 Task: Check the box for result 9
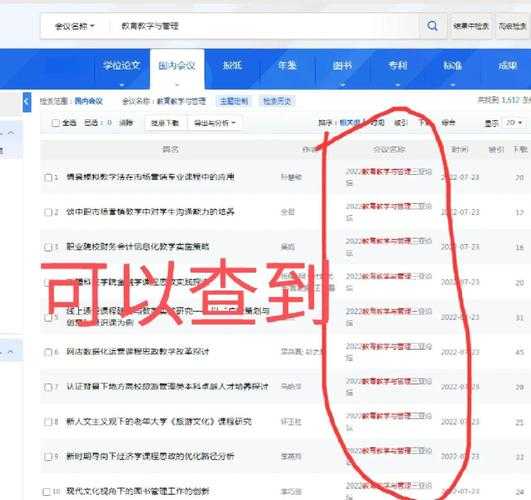(x=48, y=457)
